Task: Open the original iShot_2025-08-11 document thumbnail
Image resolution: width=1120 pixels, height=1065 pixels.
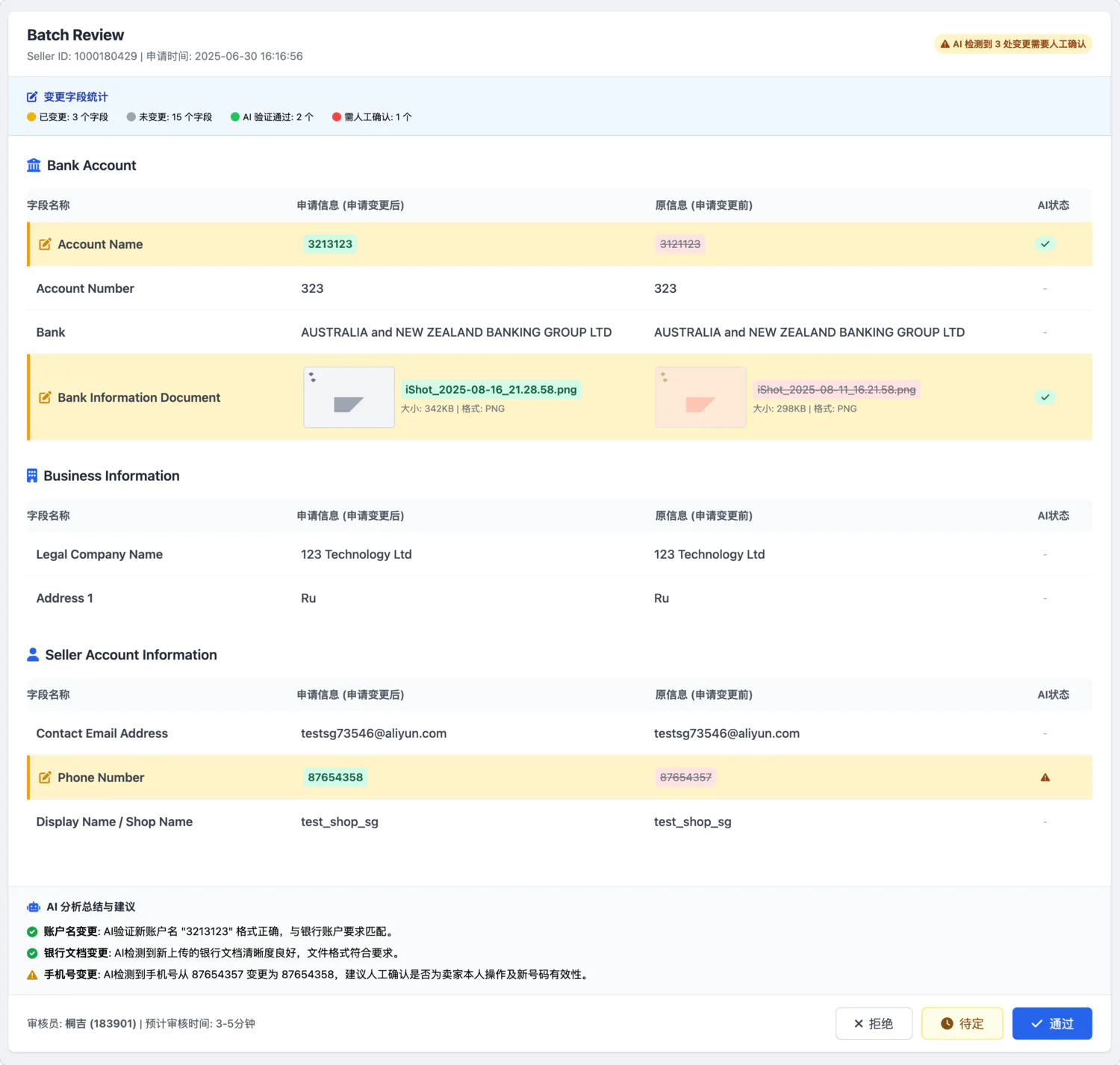Action: click(700, 397)
